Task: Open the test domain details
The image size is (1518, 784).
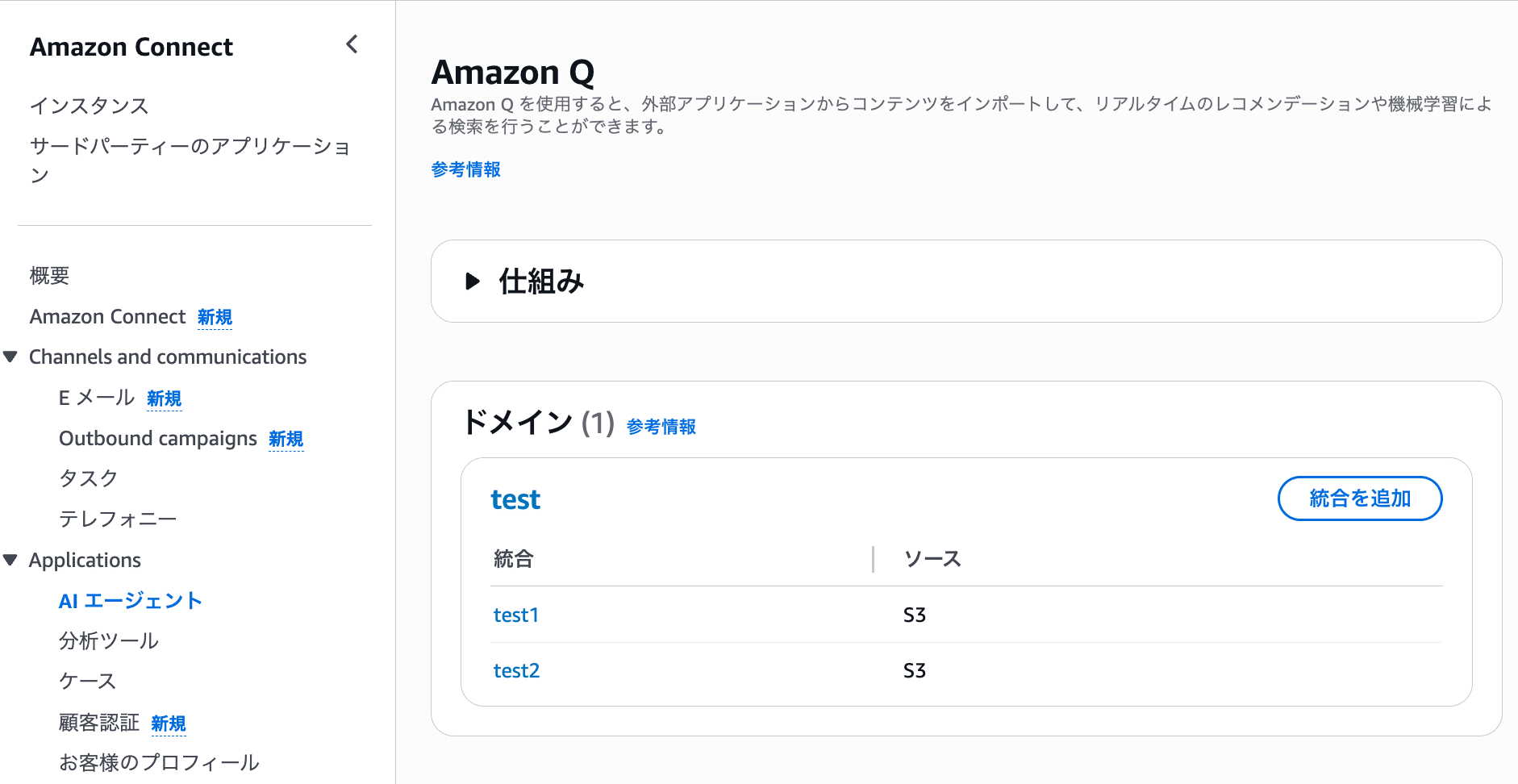Action: click(515, 499)
